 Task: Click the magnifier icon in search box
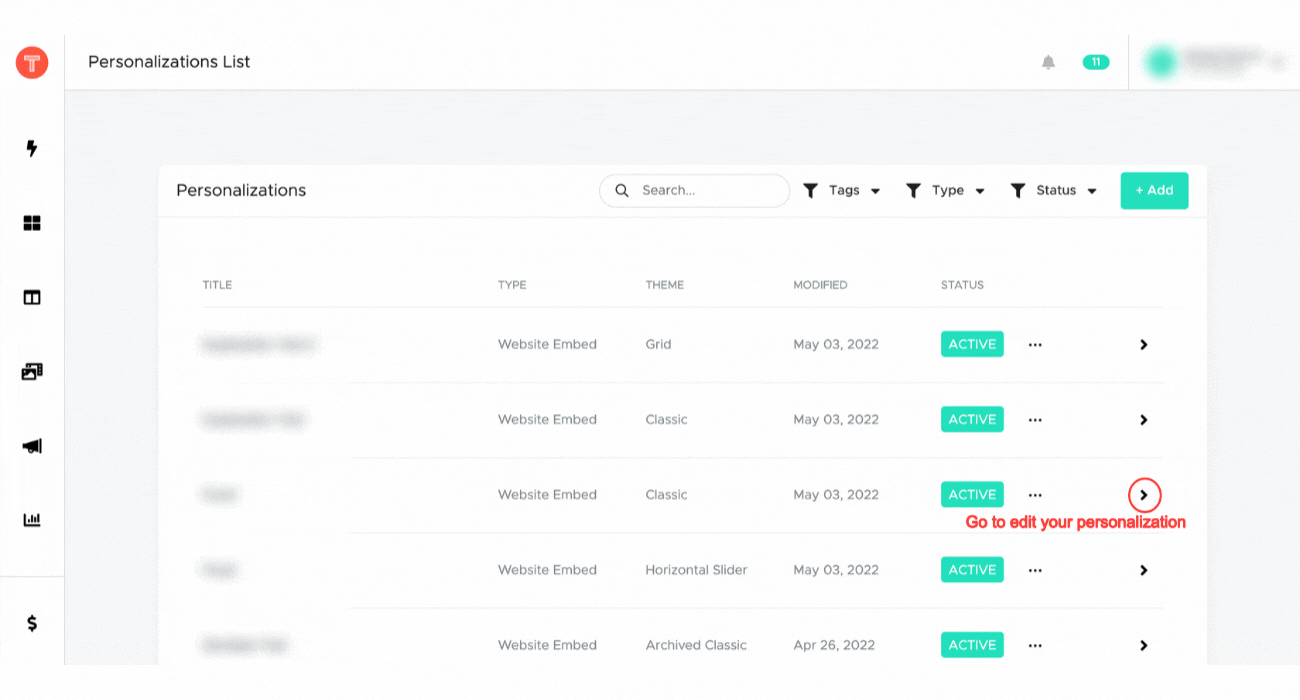point(622,190)
